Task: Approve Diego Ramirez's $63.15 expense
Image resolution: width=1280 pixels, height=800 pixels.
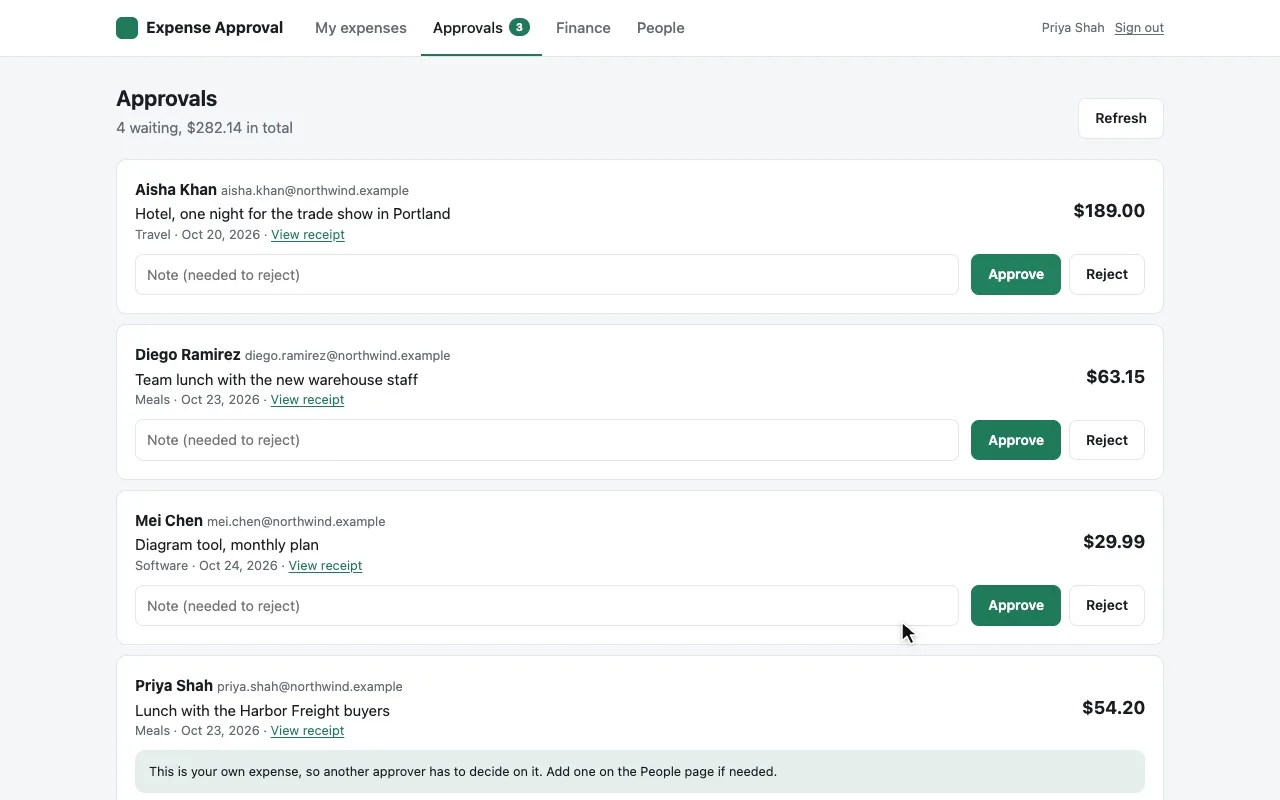Action: coord(1016,440)
